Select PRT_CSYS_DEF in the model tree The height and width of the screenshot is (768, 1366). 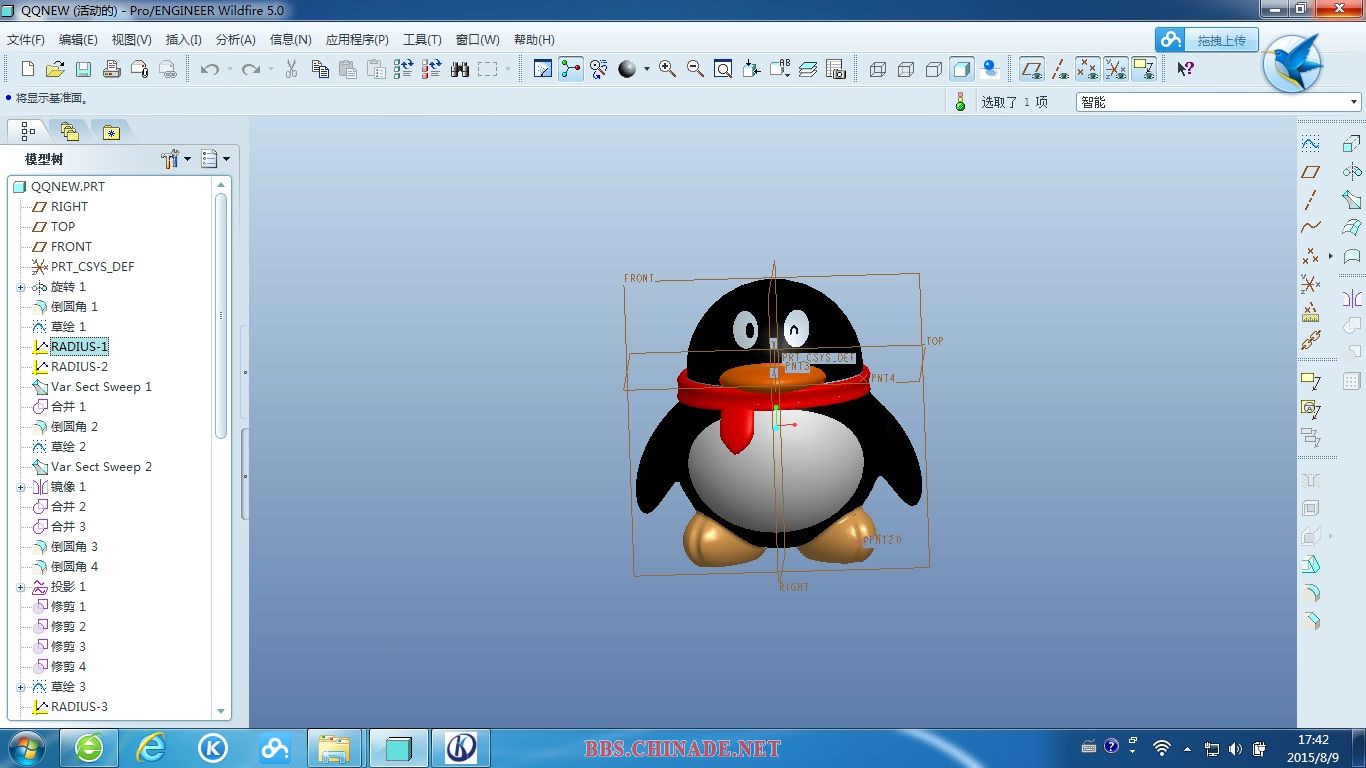[x=92, y=267]
